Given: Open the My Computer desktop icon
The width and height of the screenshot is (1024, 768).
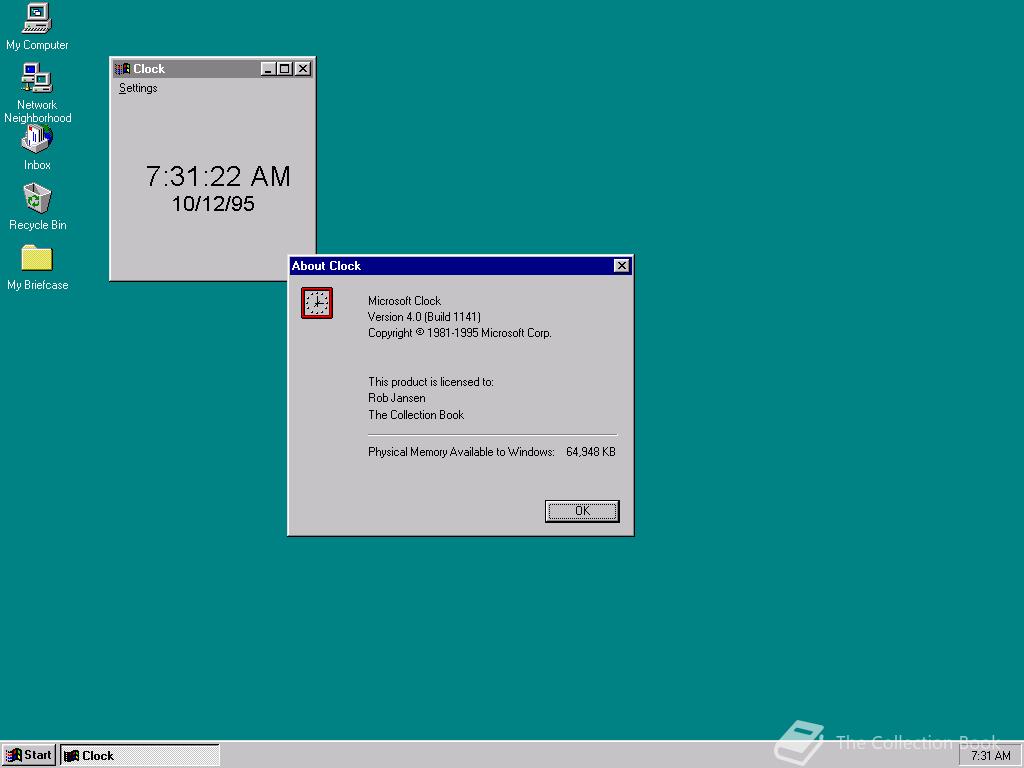Looking at the screenshot, I should (37, 26).
